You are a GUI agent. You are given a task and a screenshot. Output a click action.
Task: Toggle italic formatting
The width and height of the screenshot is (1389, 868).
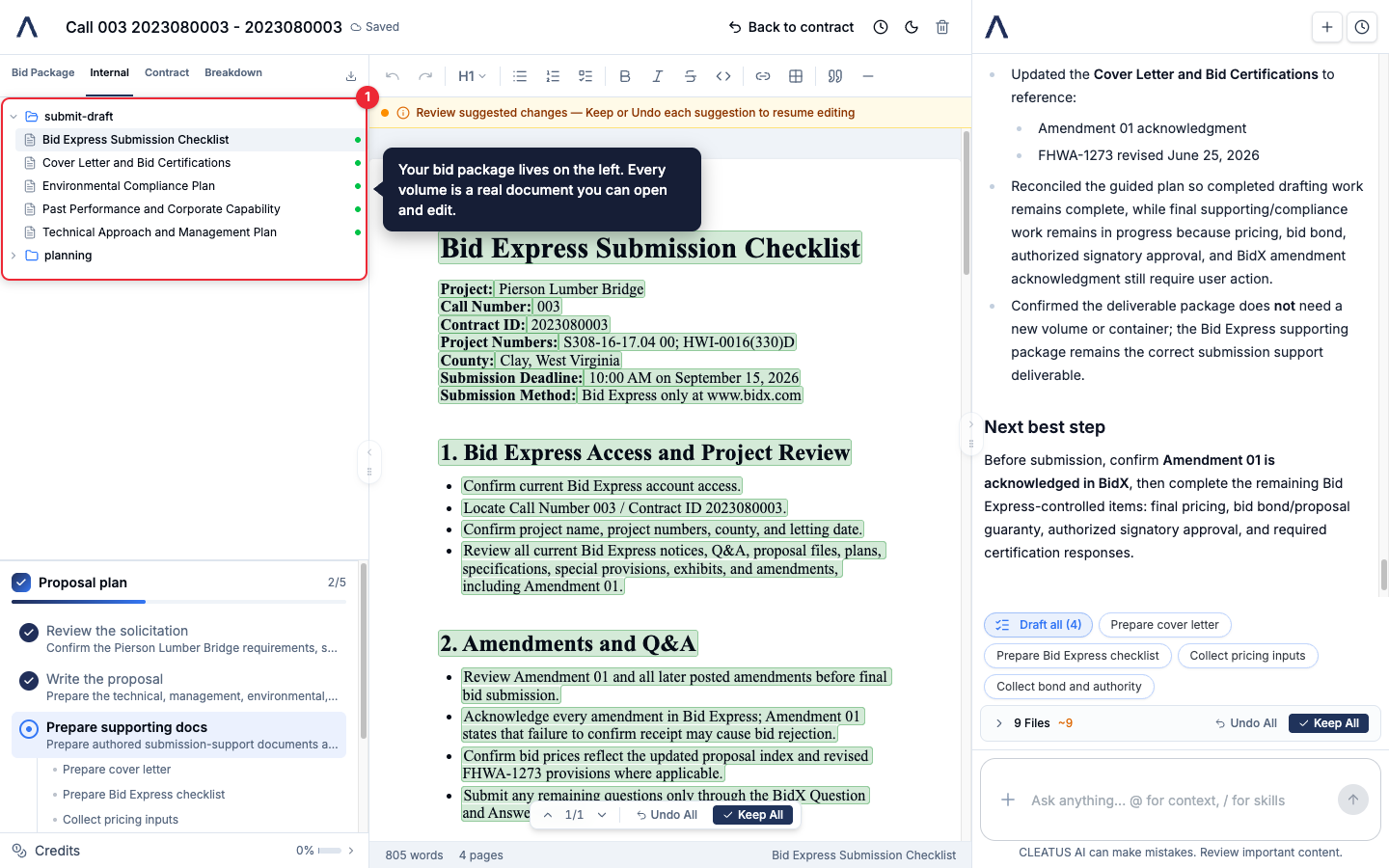(x=658, y=76)
